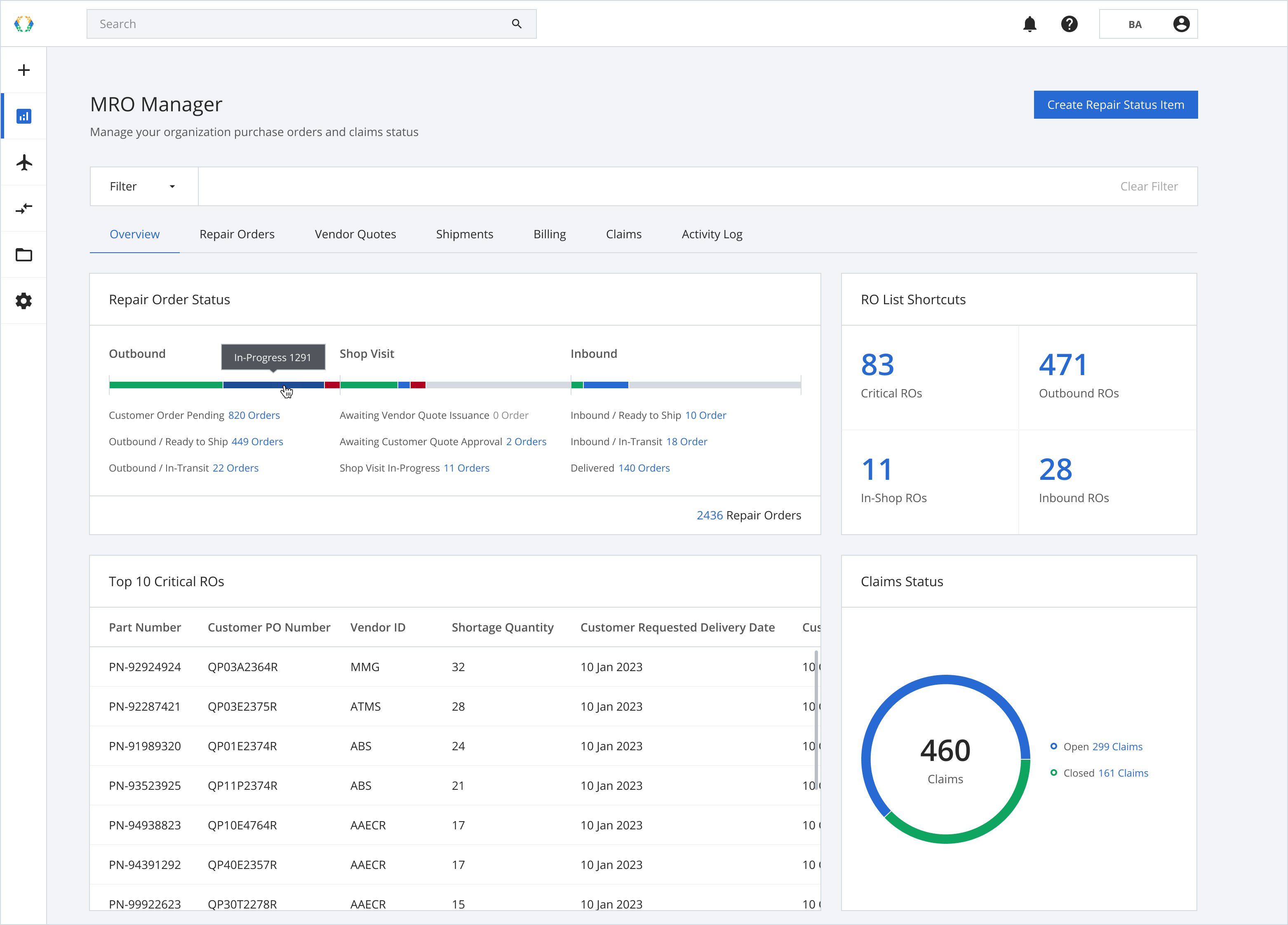Switch to the Overview tab
Screen dimensions: 1288x925
(x=134, y=234)
